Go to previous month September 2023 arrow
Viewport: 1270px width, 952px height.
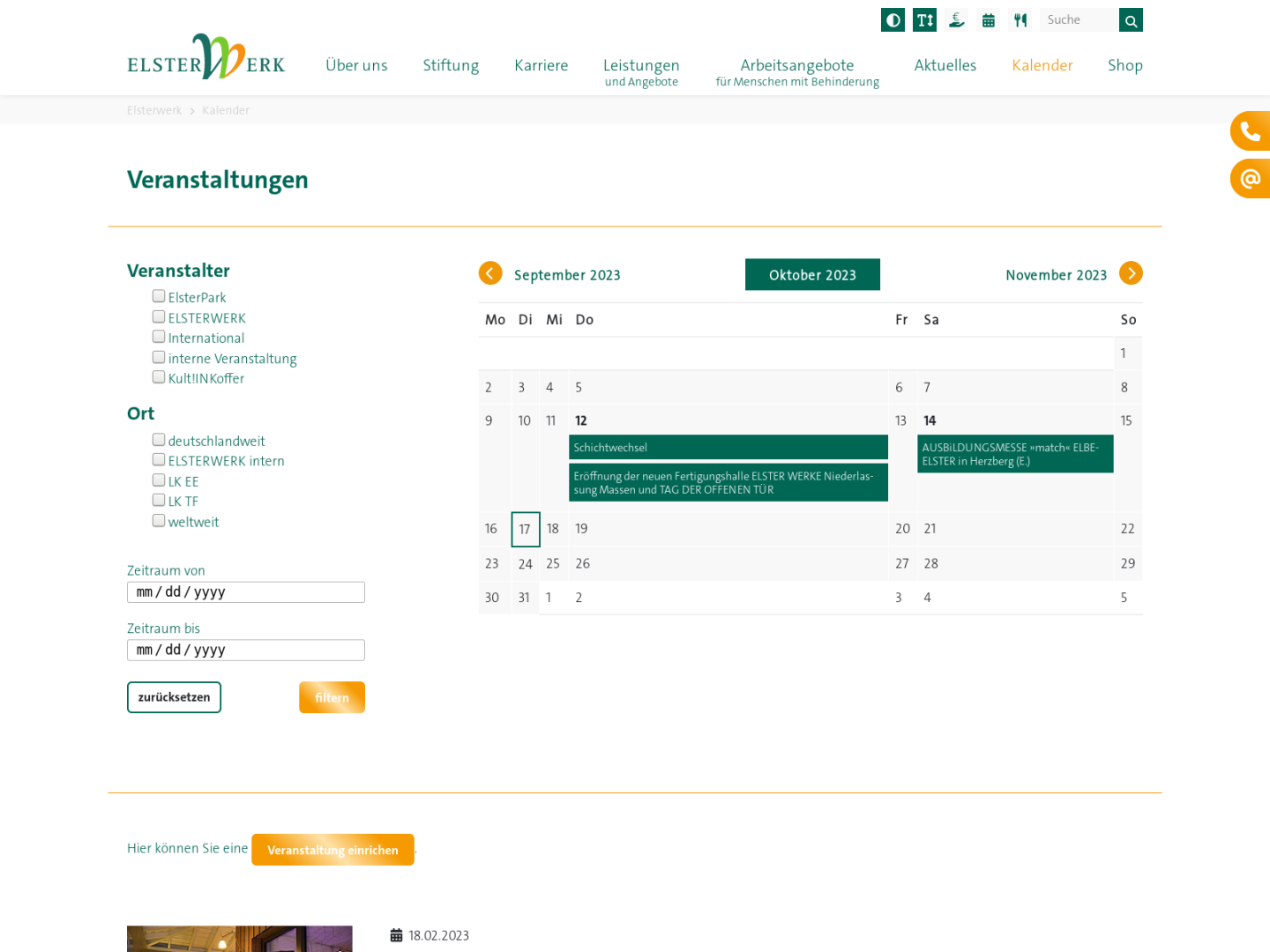(490, 273)
